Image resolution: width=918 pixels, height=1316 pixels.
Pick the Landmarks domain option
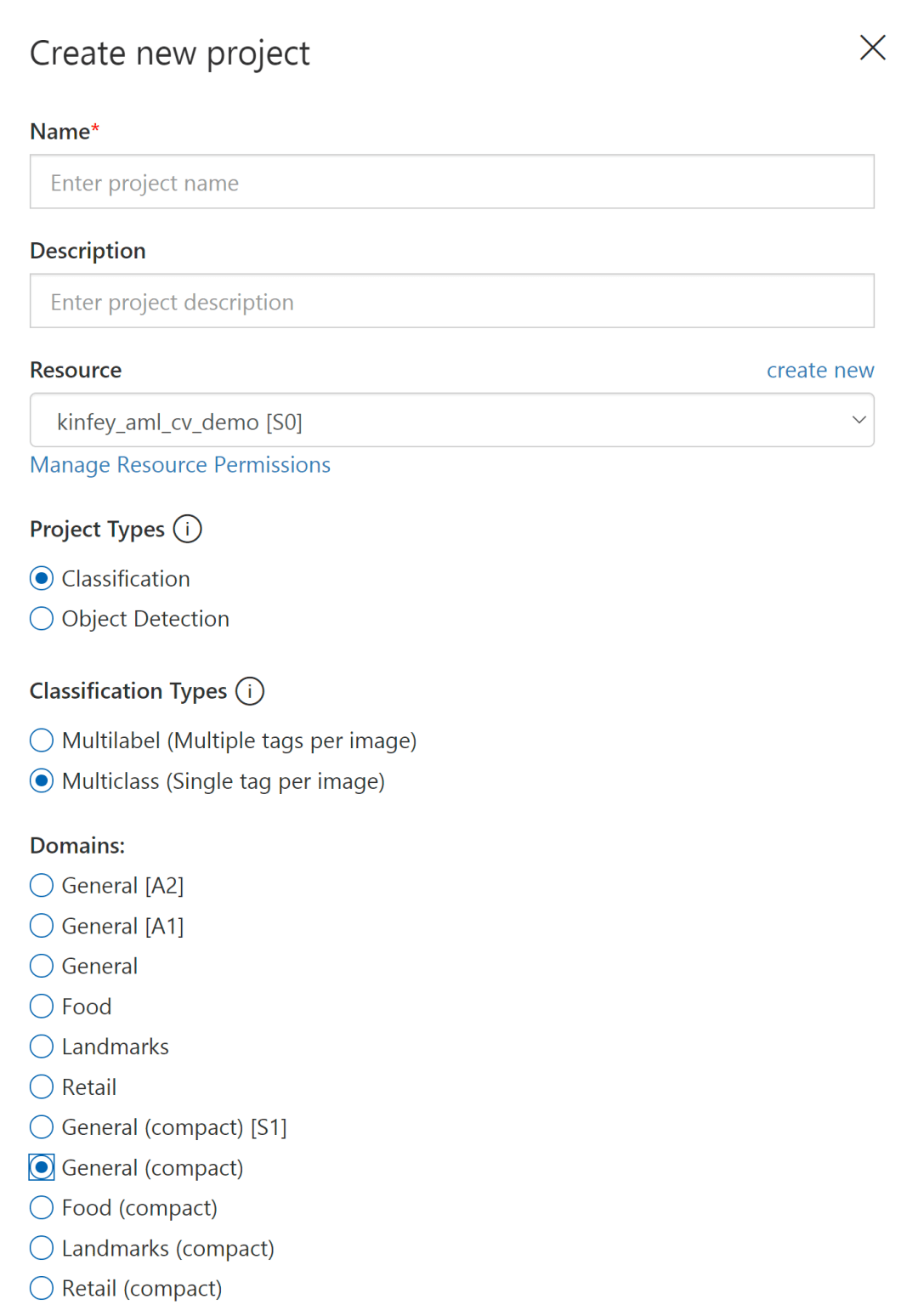click(x=42, y=1047)
